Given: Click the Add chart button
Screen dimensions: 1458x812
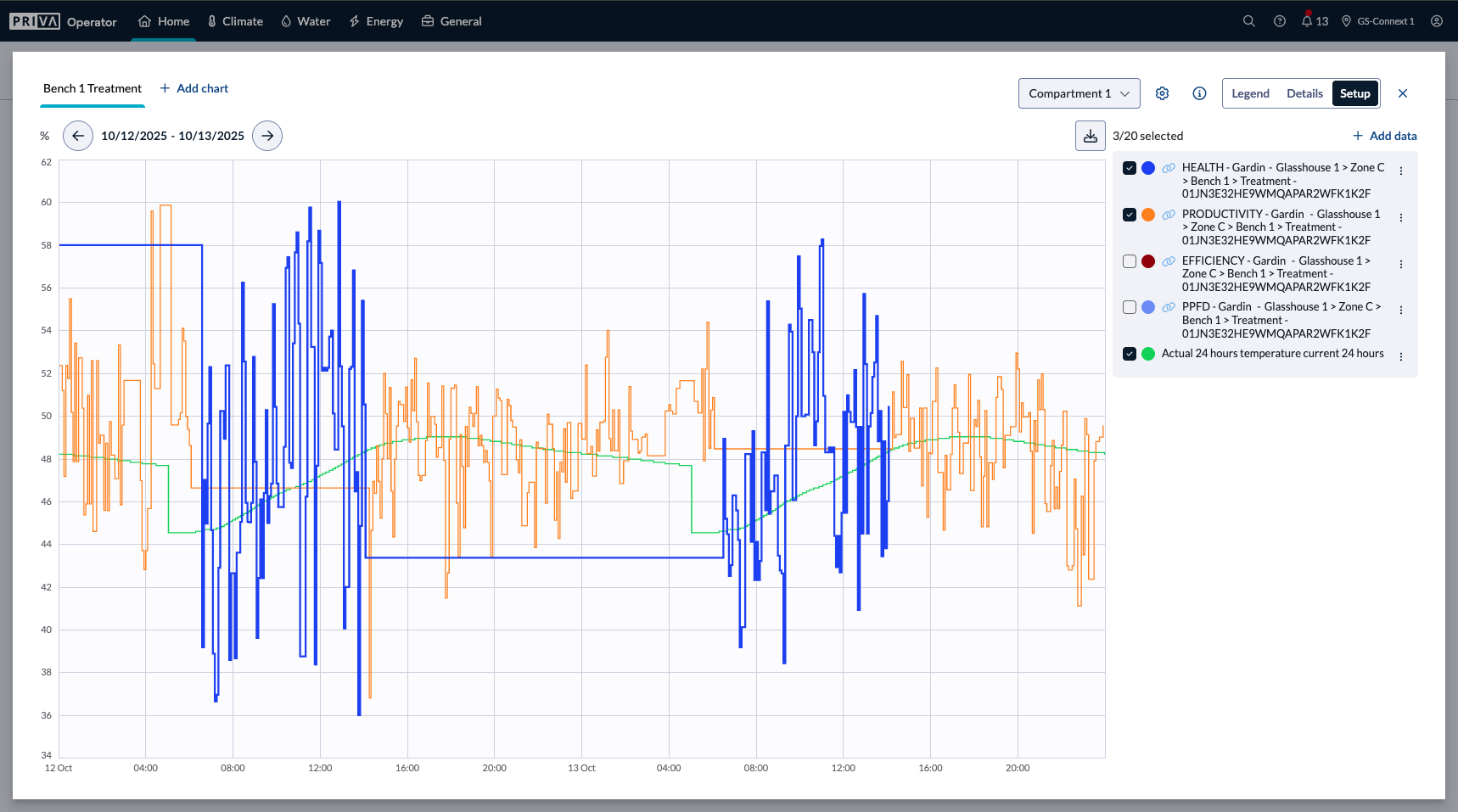Looking at the screenshot, I should pyautogui.click(x=194, y=88).
